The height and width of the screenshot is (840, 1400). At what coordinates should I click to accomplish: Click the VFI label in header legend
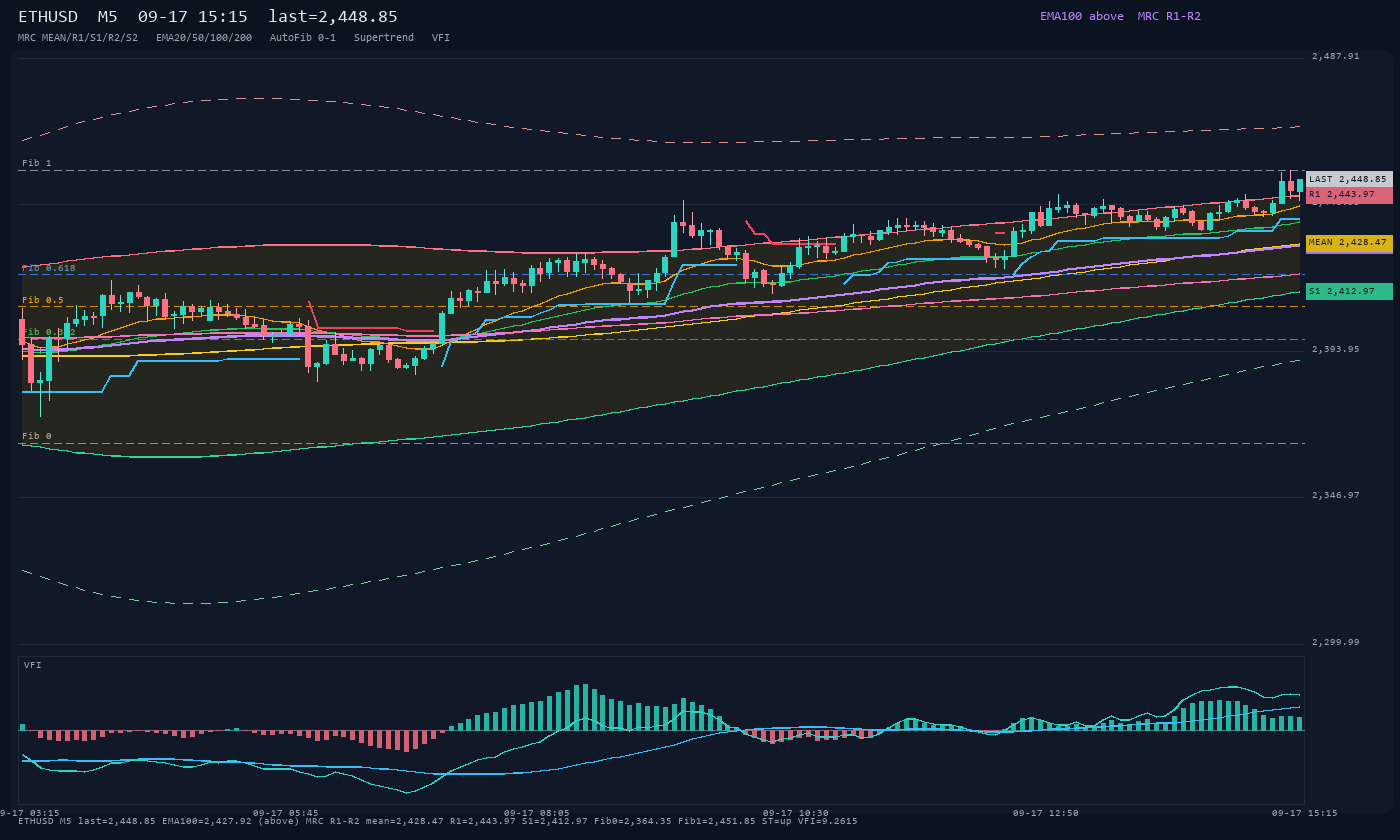pyautogui.click(x=441, y=38)
